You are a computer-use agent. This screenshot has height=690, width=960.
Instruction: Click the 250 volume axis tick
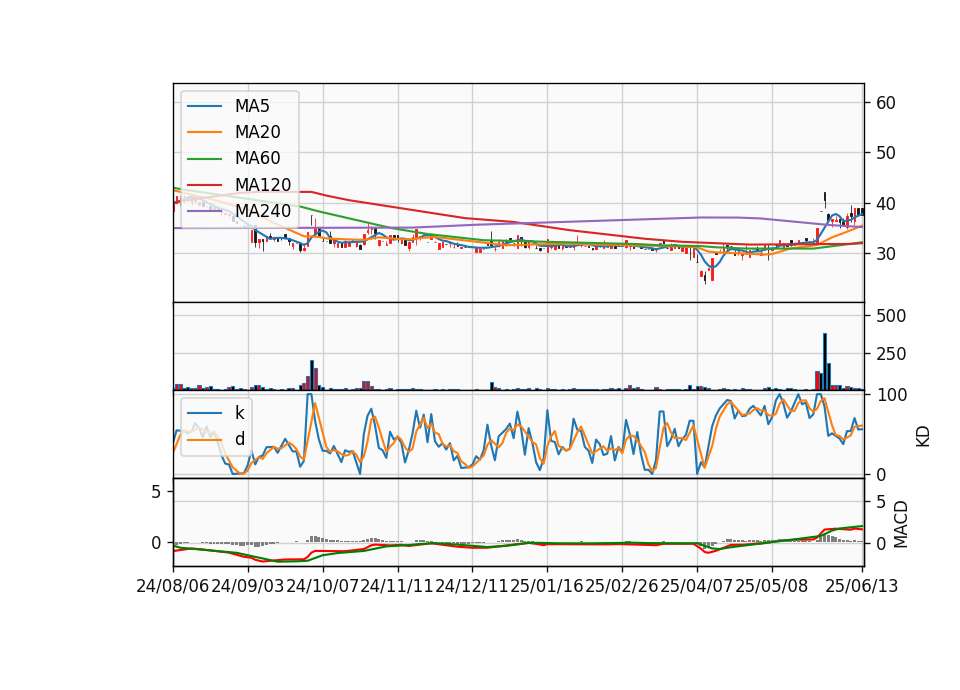pos(891,354)
